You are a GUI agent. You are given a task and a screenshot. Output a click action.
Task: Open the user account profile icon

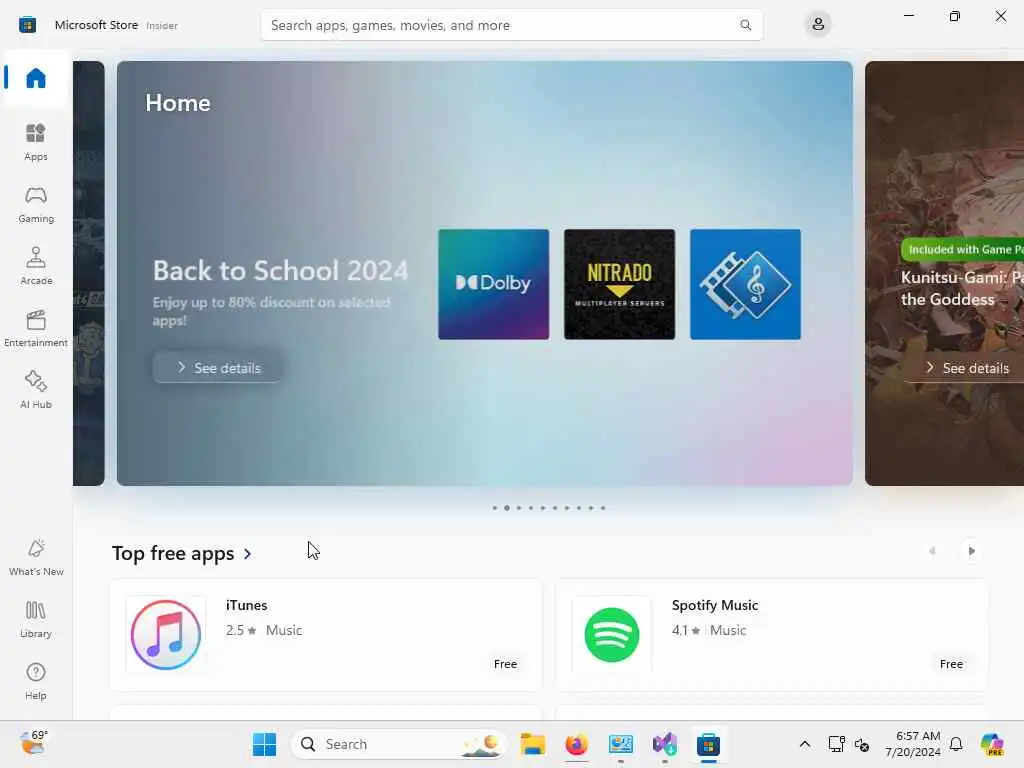click(818, 25)
